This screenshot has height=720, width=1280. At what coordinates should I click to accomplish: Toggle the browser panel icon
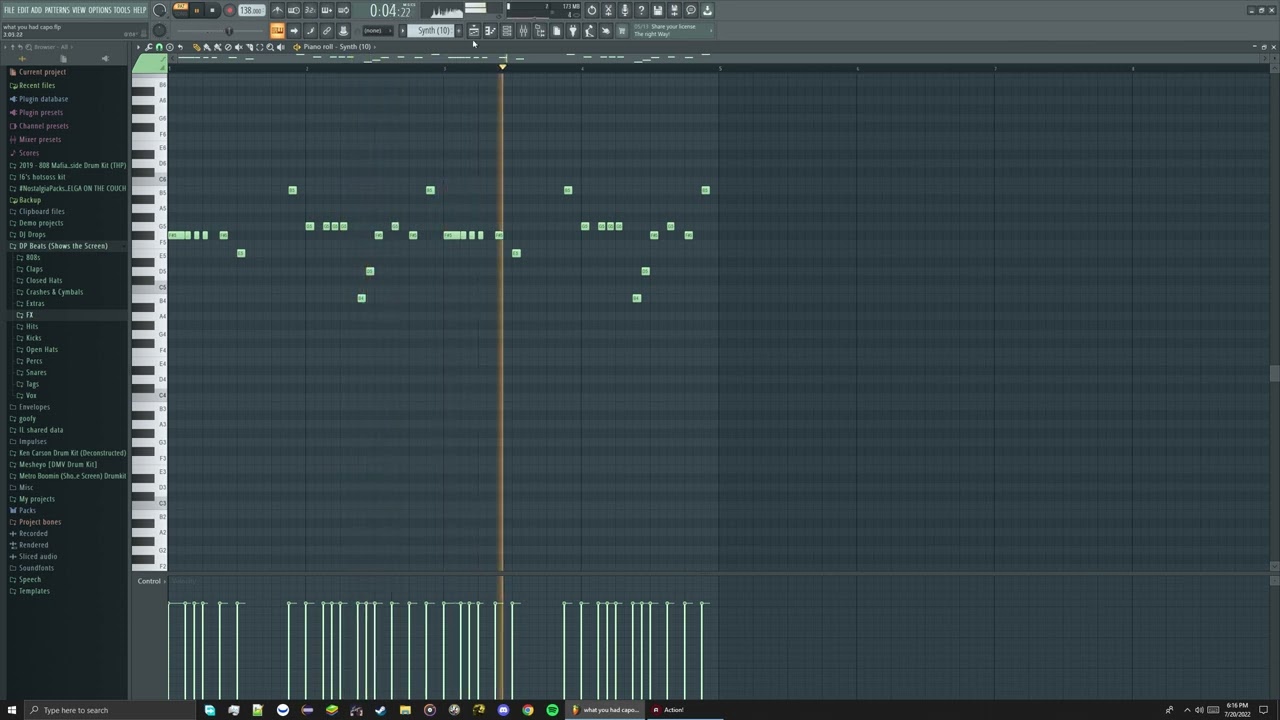point(540,31)
